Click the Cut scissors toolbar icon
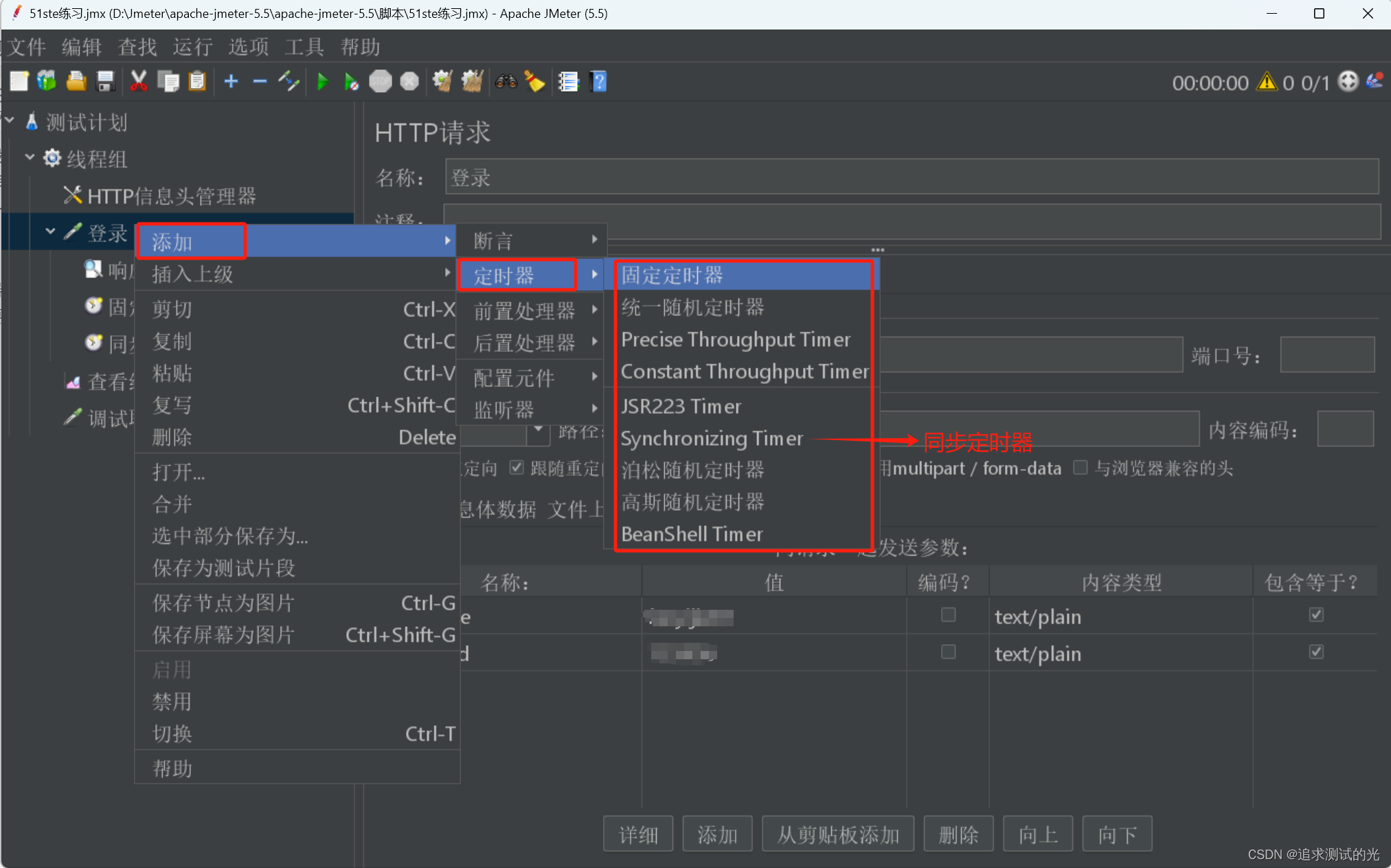Screen dimensions: 1391x868 (139, 82)
